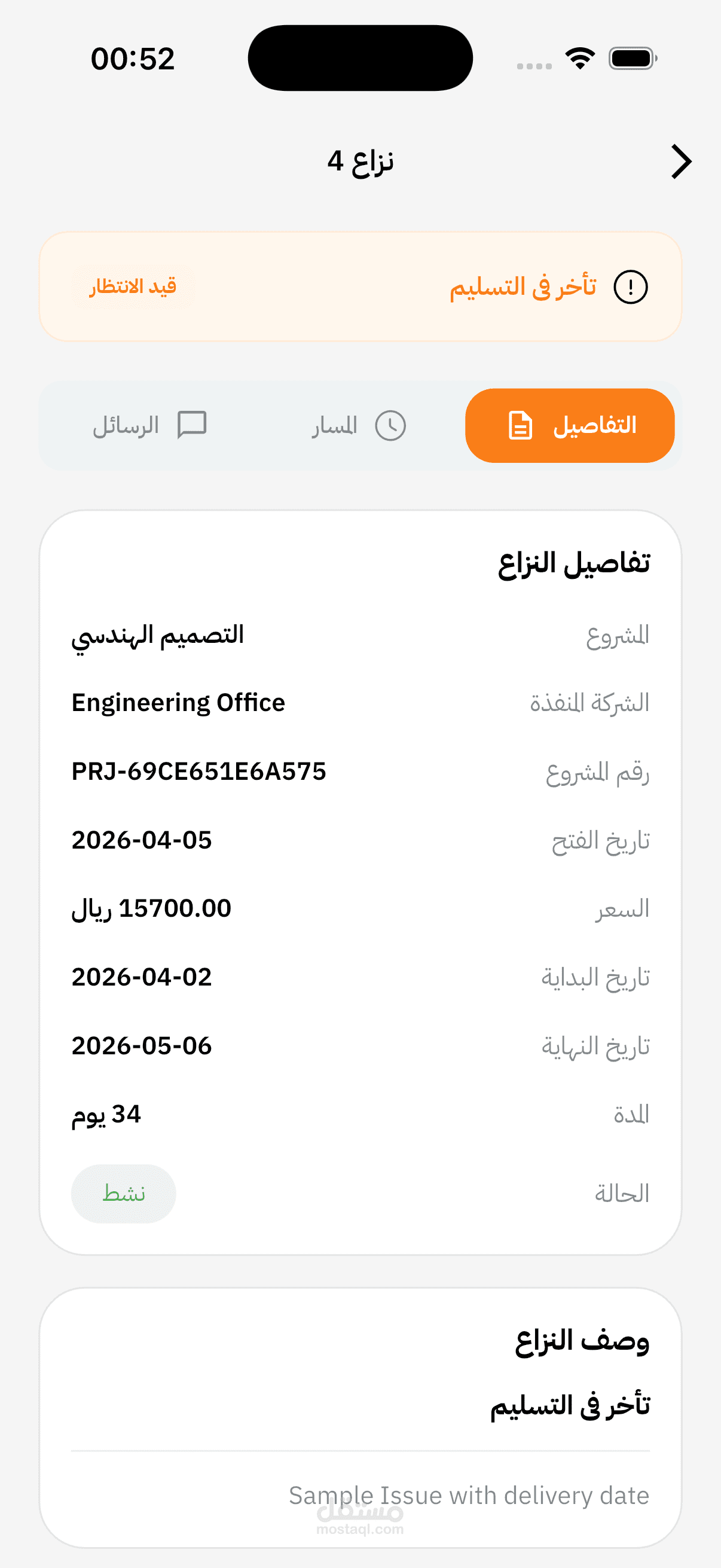Click the نزاع 4 page title

coord(360,162)
